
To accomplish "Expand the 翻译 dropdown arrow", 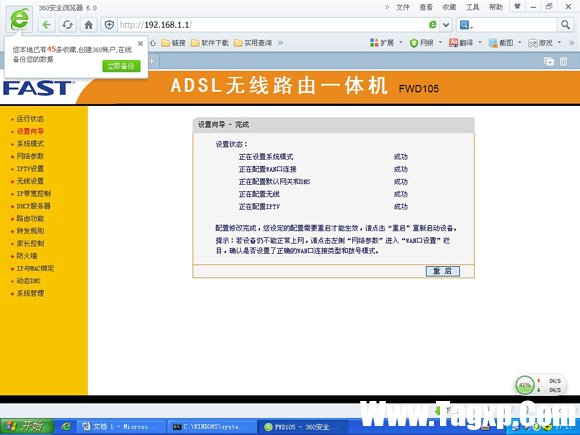I will point(480,43).
